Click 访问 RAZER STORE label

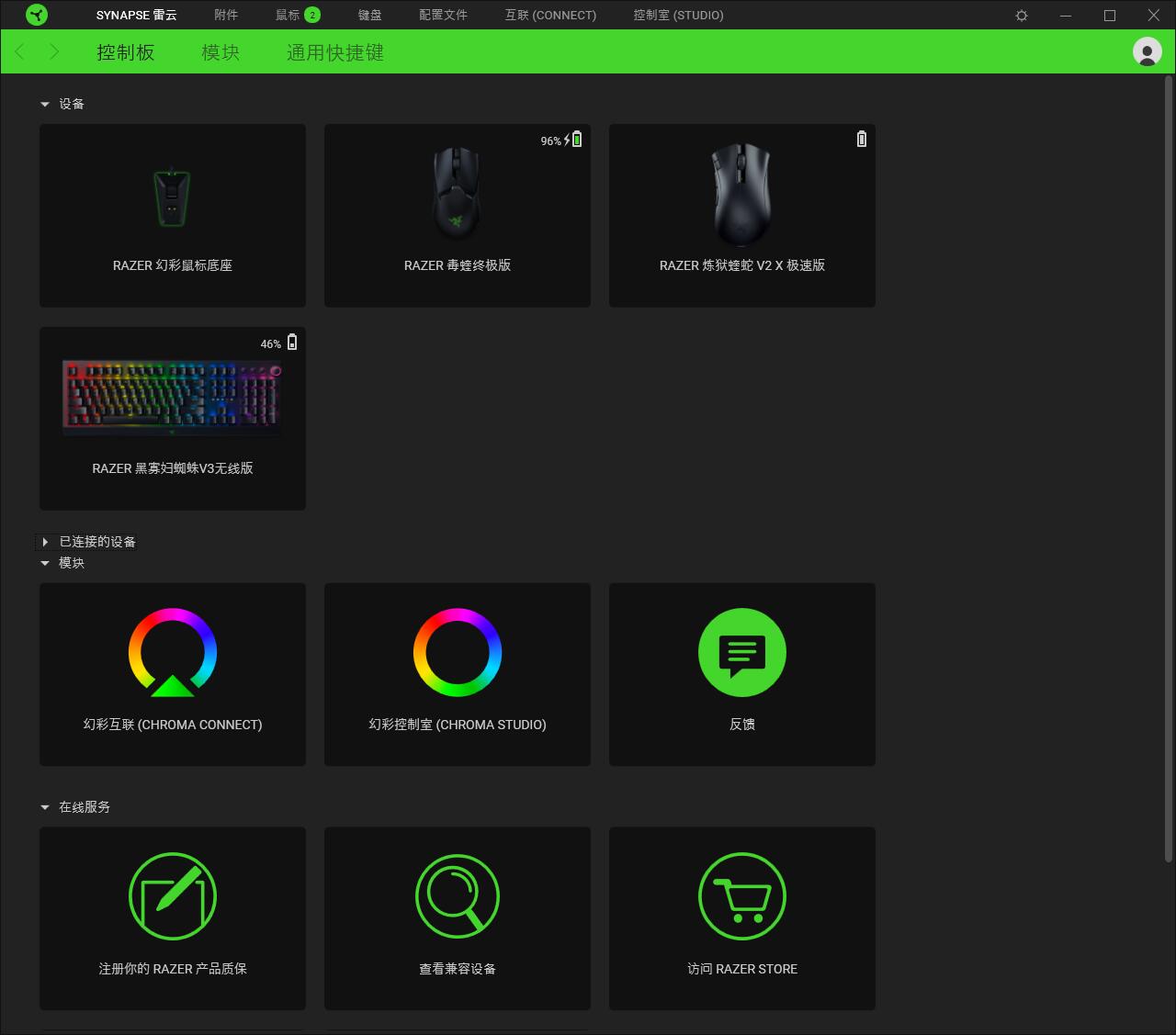(742, 969)
